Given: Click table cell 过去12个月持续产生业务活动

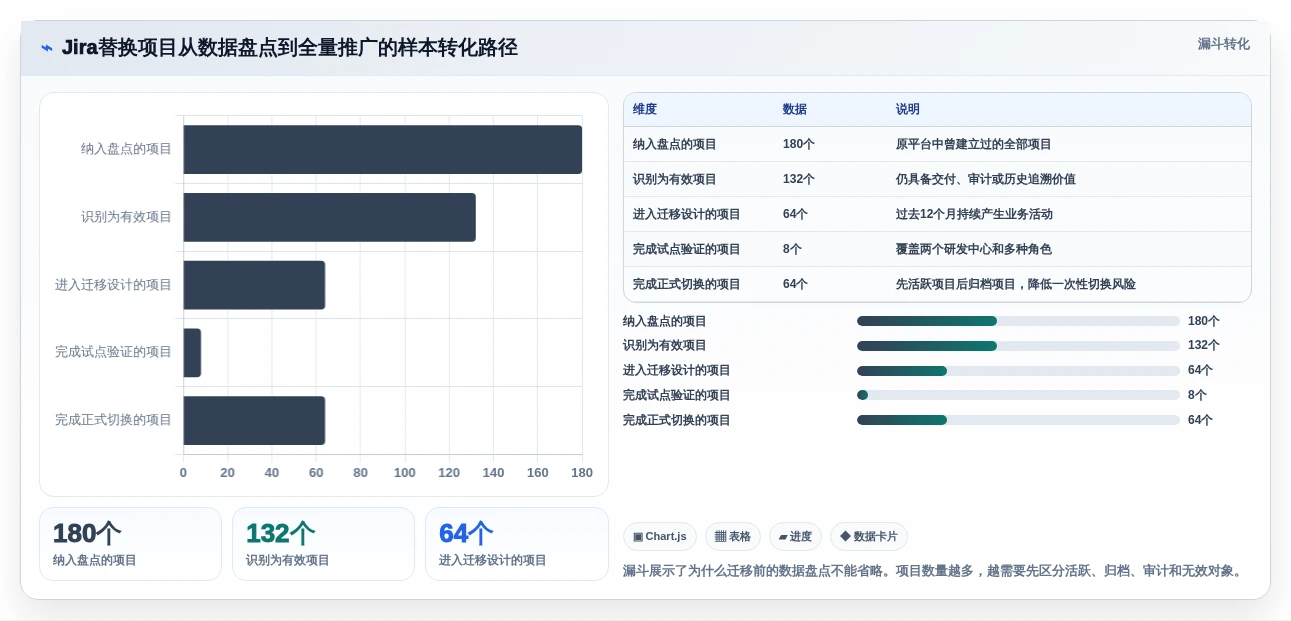Looking at the screenshot, I should [x=974, y=214].
